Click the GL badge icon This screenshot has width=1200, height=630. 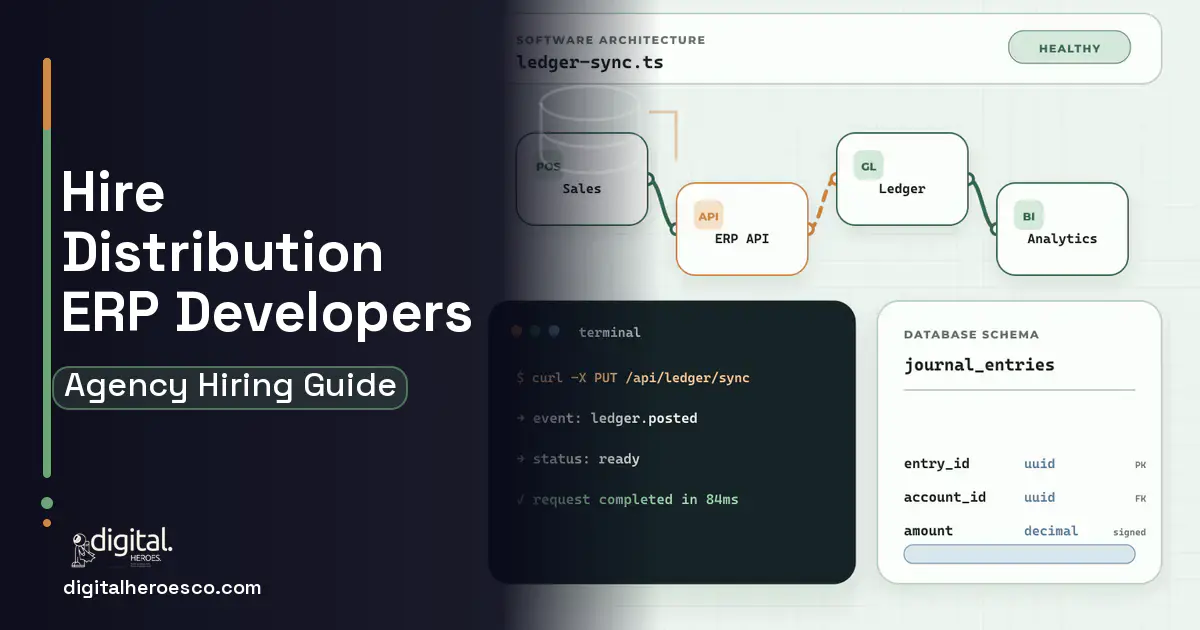868,166
